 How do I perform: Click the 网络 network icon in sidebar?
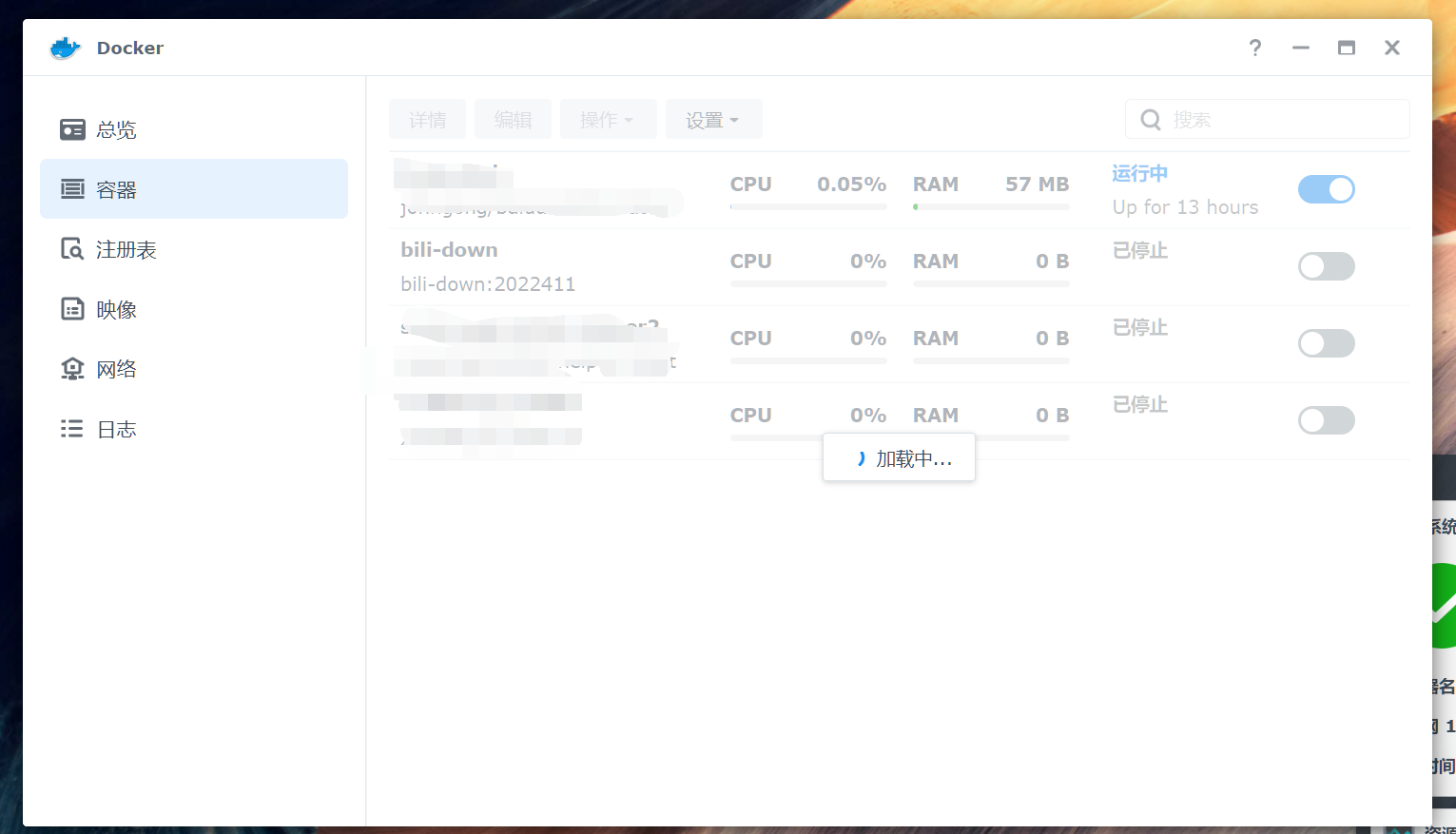[72, 369]
